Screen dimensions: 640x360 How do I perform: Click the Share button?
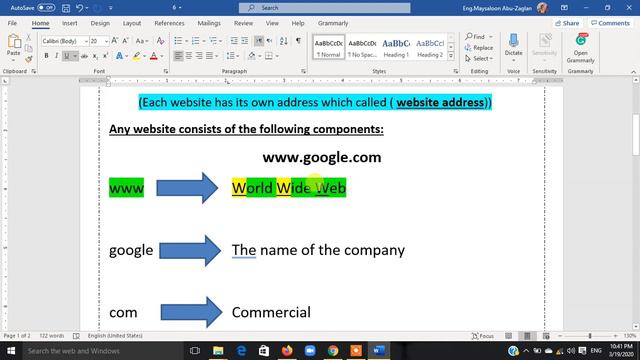[x=567, y=23]
